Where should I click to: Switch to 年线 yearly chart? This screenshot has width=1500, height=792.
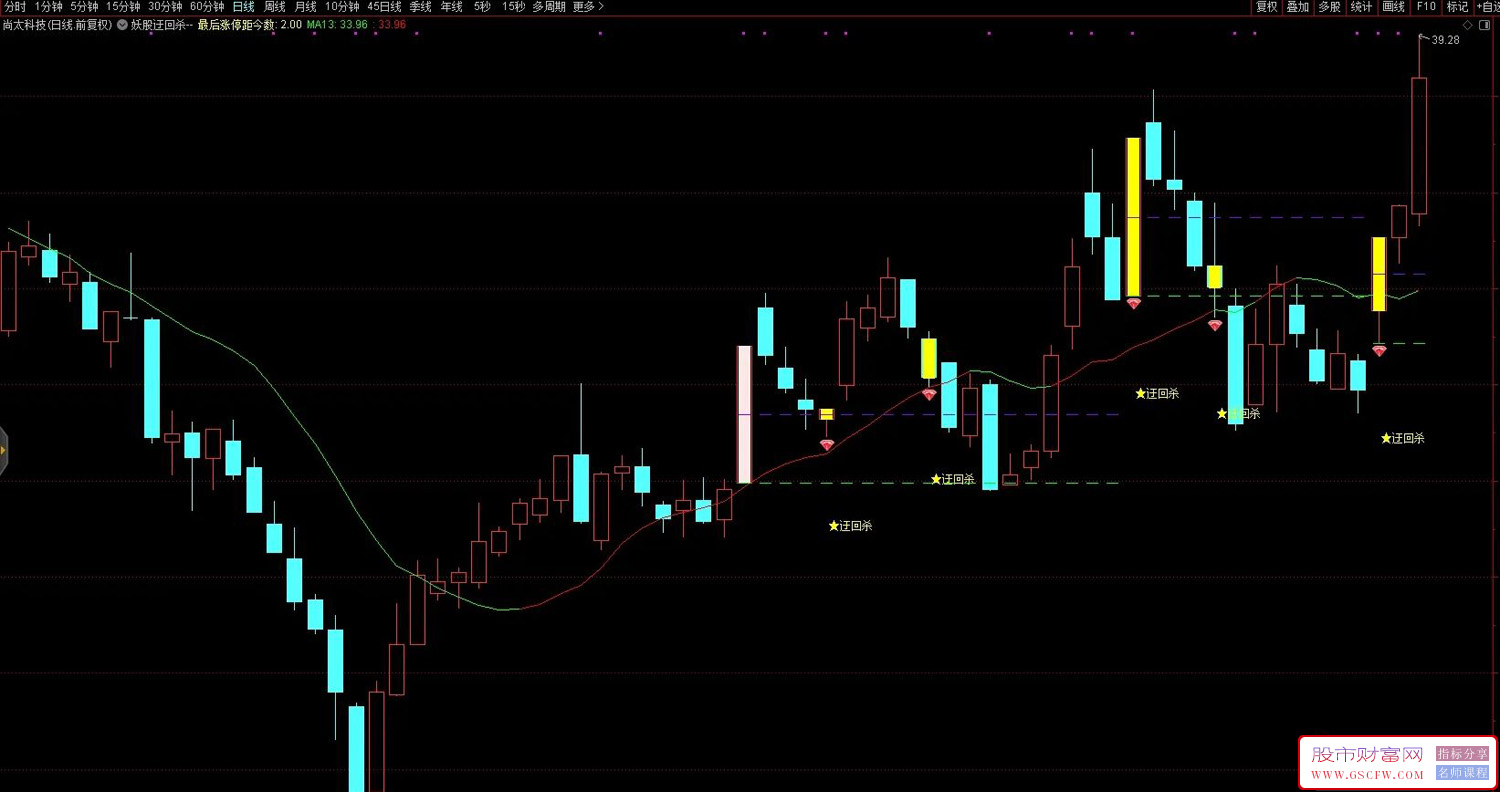tap(452, 6)
